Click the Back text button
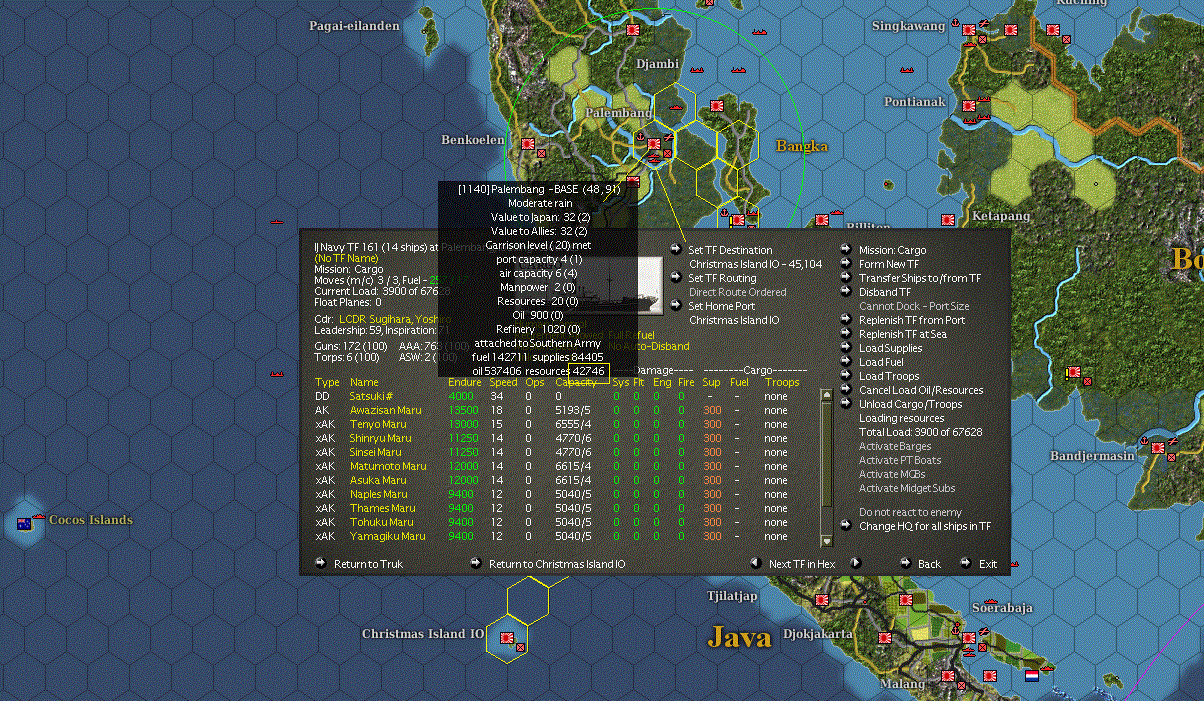This screenshot has width=1204, height=701. click(x=929, y=564)
